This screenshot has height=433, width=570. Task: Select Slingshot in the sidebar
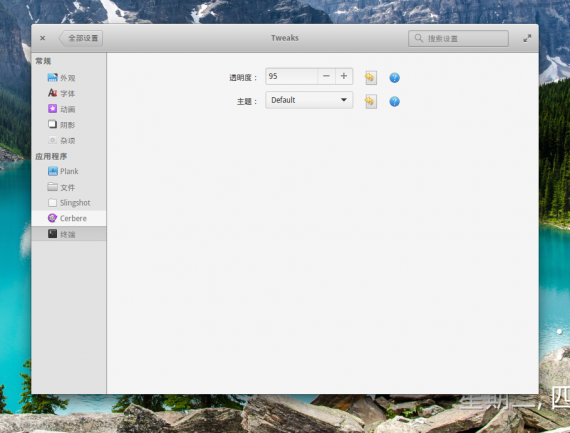click(69, 203)
